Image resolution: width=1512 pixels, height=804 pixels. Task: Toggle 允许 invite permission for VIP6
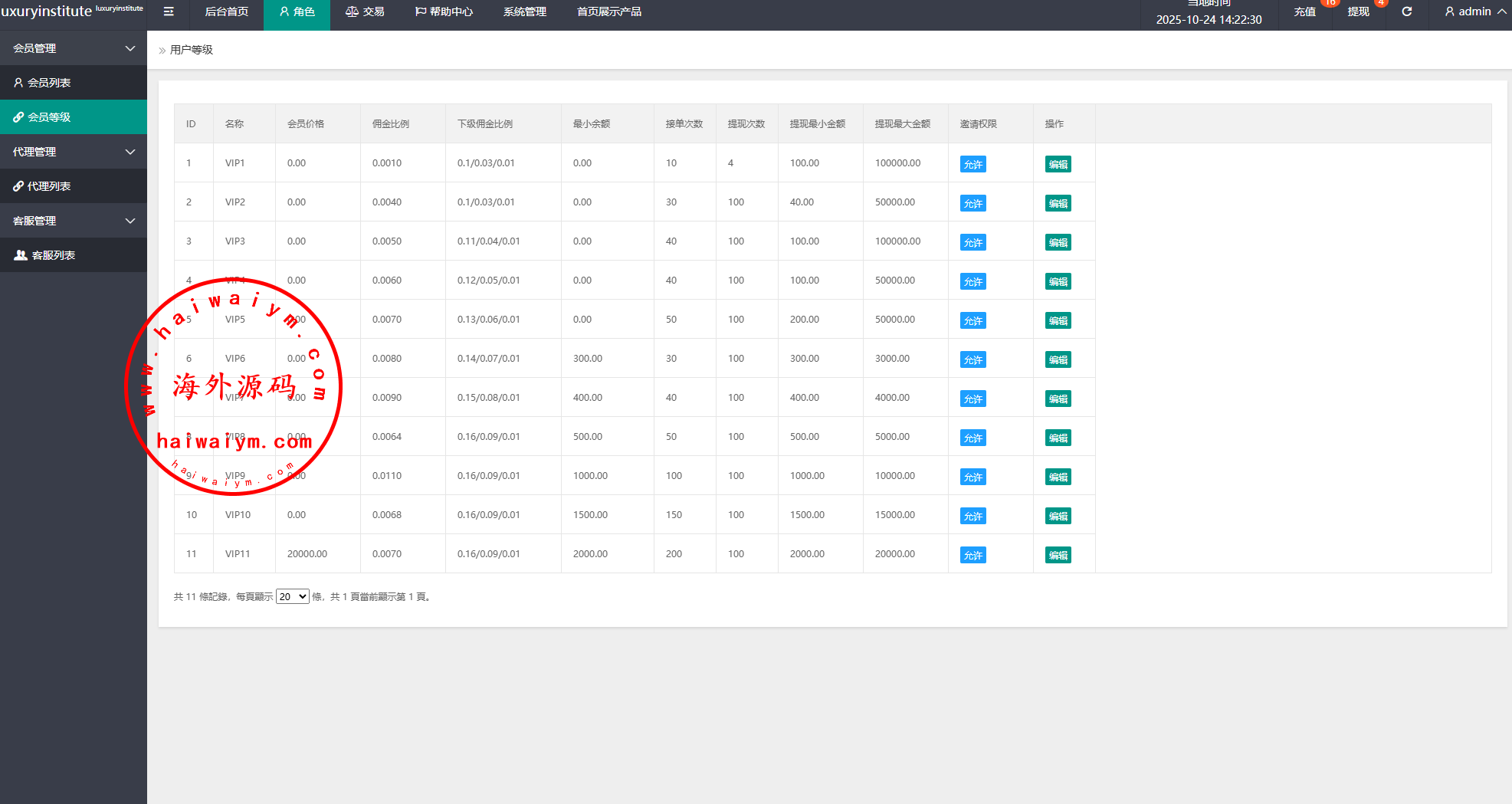point(972,359)
